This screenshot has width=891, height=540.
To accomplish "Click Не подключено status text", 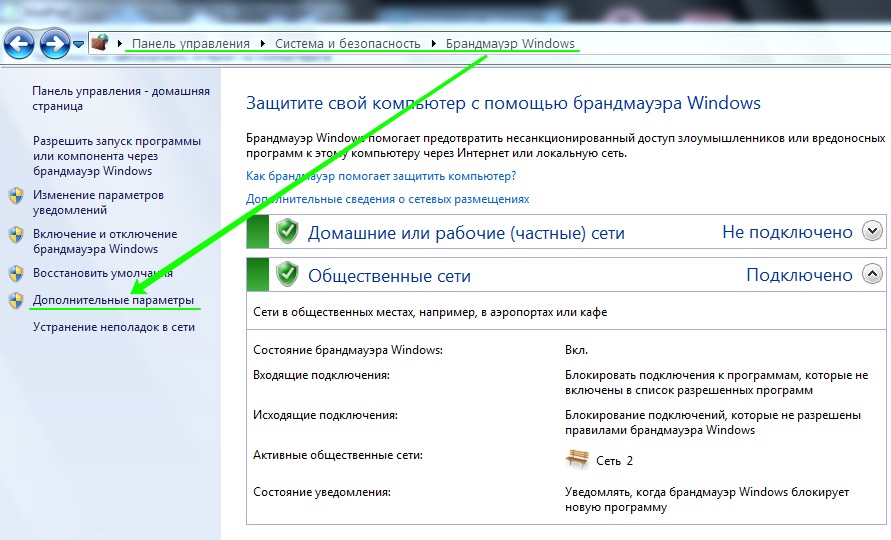I will click(x=788, y=232).
